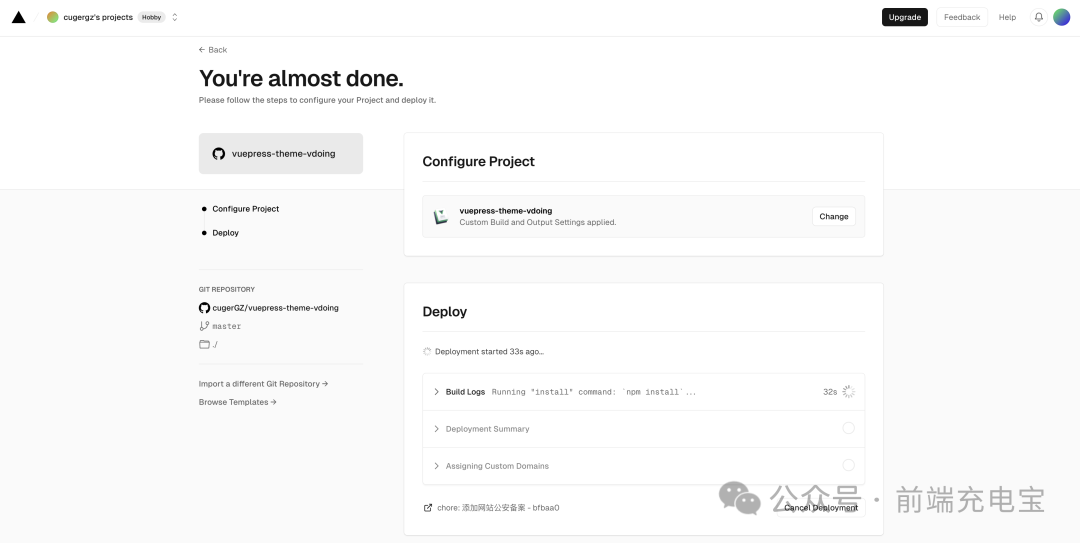Viewport: 1080px width, 543px height.
Task: Click the vuepress-theme-vdoing repository card
Action: click(281, 154)
